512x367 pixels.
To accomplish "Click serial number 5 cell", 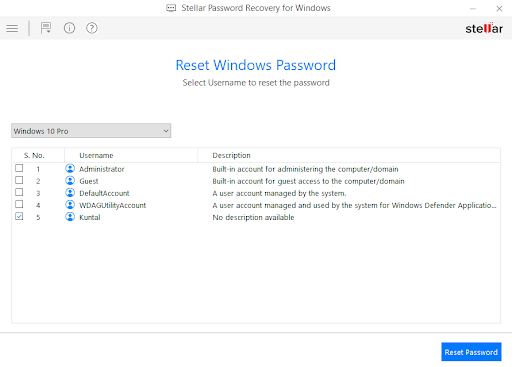I will coord(38,217).
